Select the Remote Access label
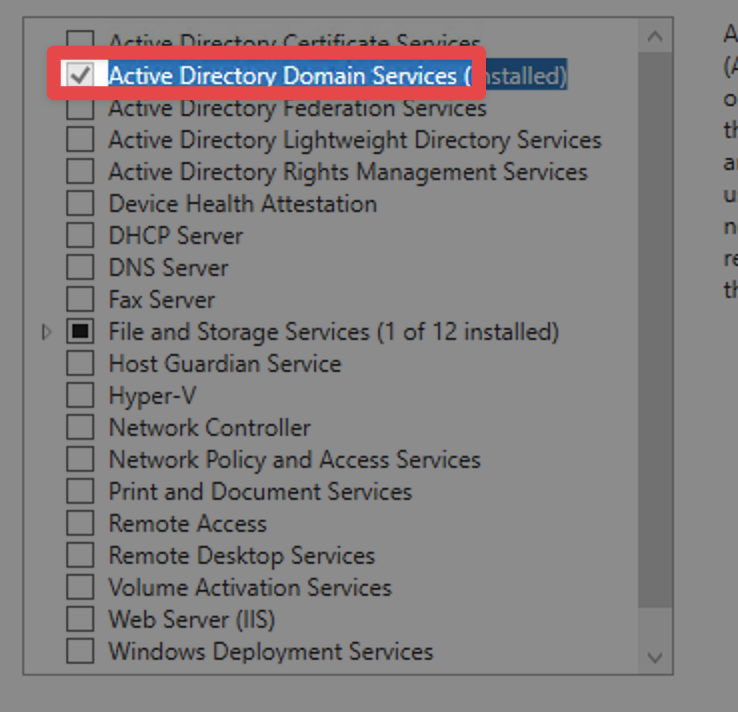Viewport: 738px width, 712px height. 187,524
